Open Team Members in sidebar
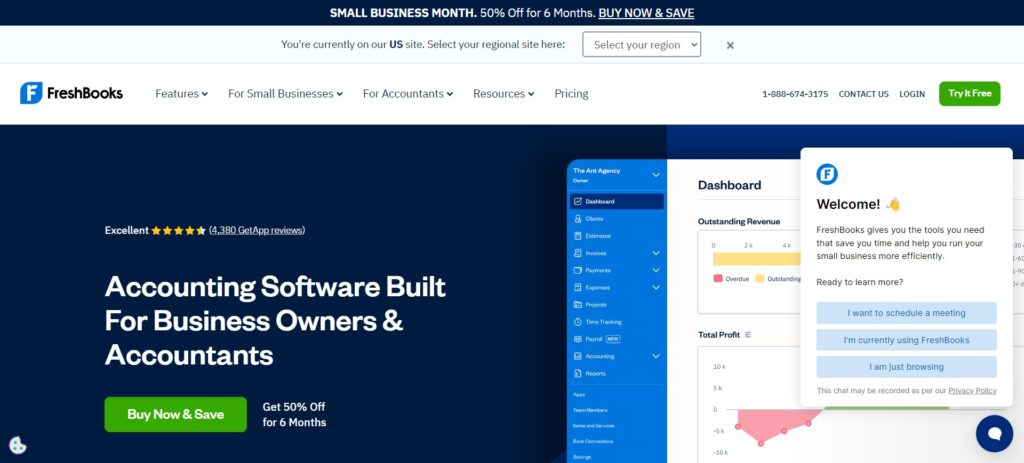This screenshot has height=463, width=1024. (590, 410)
